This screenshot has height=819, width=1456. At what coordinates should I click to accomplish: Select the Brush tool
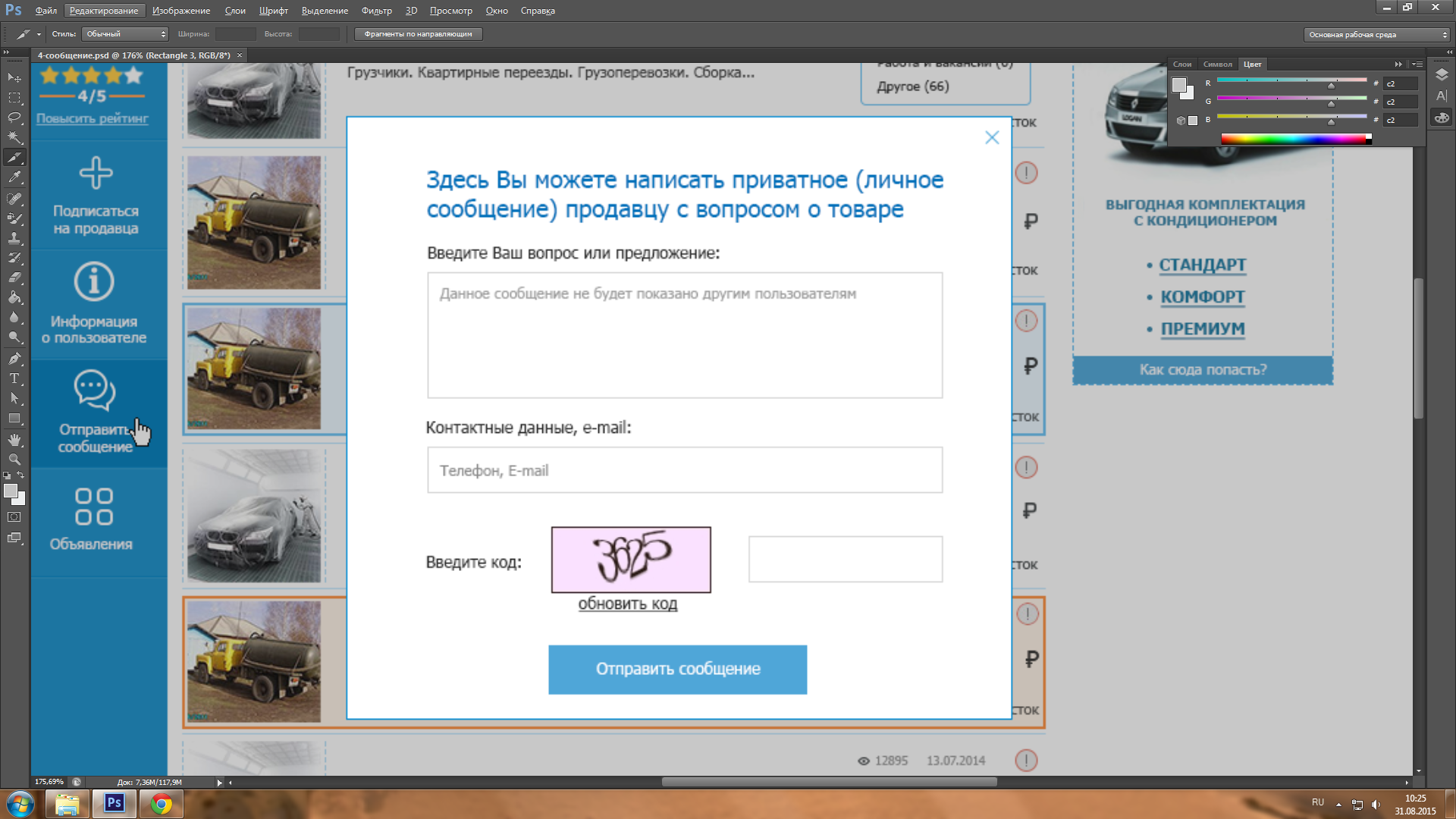[x=14, y=218]
